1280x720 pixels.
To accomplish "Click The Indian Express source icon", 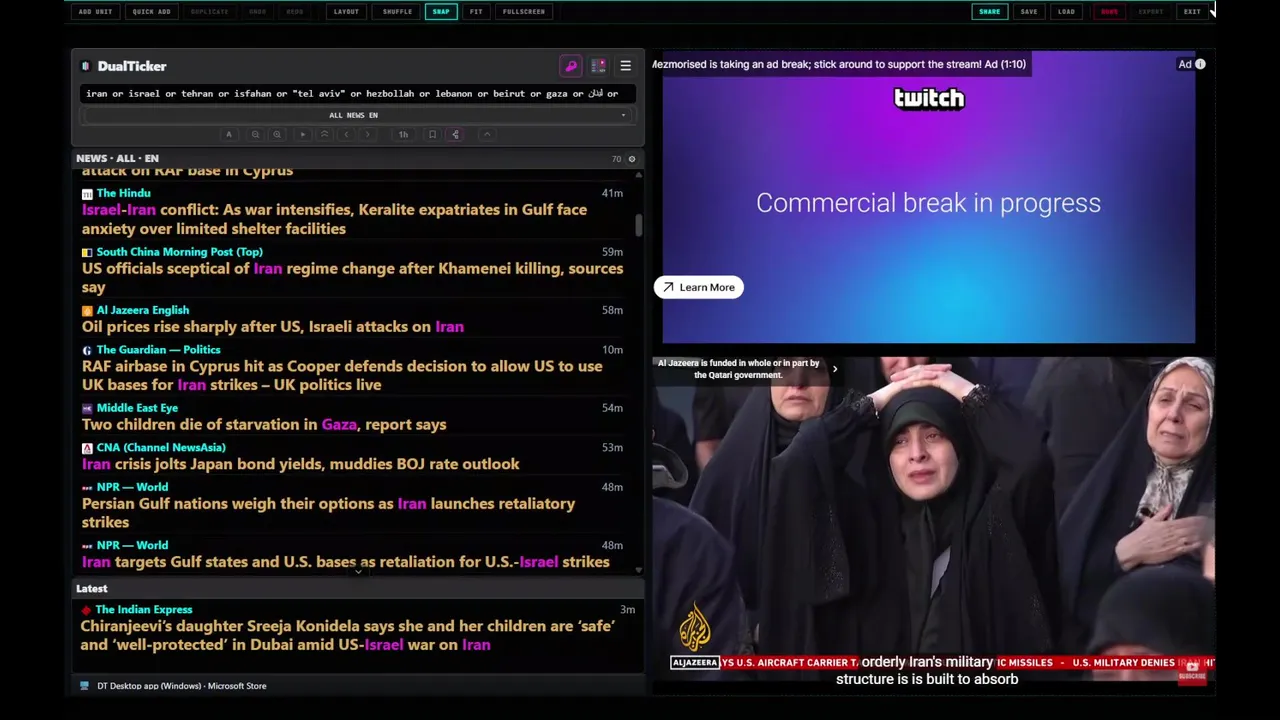I will 86,610.
